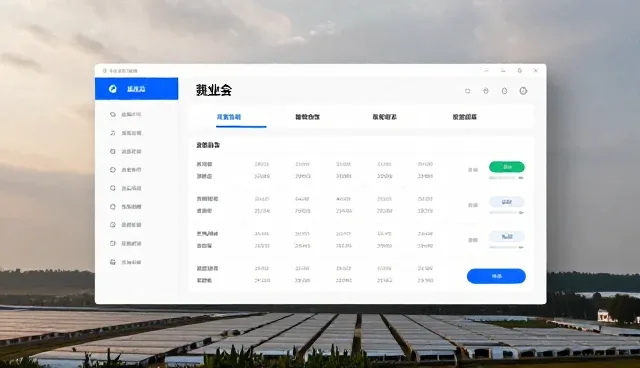Switch to the third tab in the tab bar

(x=384, y=117)
